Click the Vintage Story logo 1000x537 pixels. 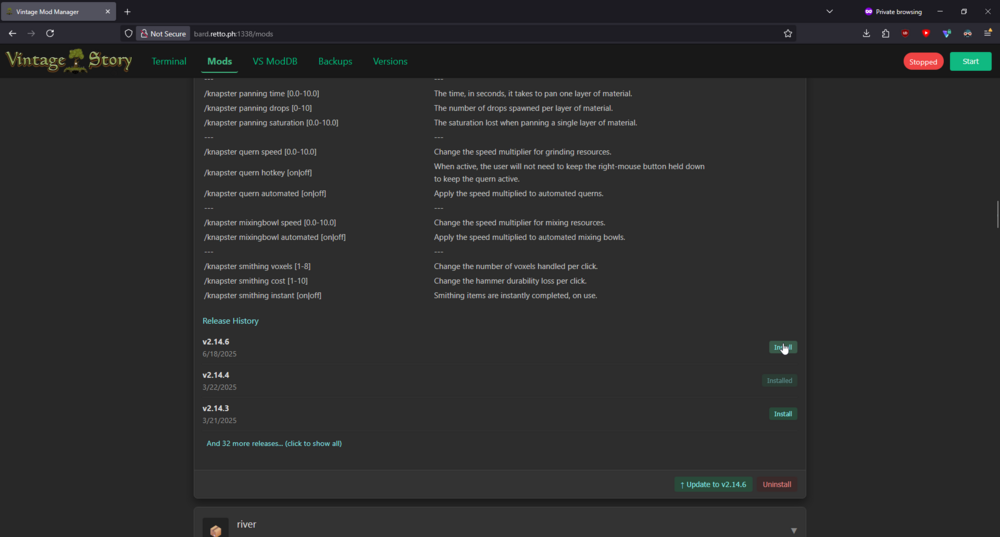(x=68, y=61)
